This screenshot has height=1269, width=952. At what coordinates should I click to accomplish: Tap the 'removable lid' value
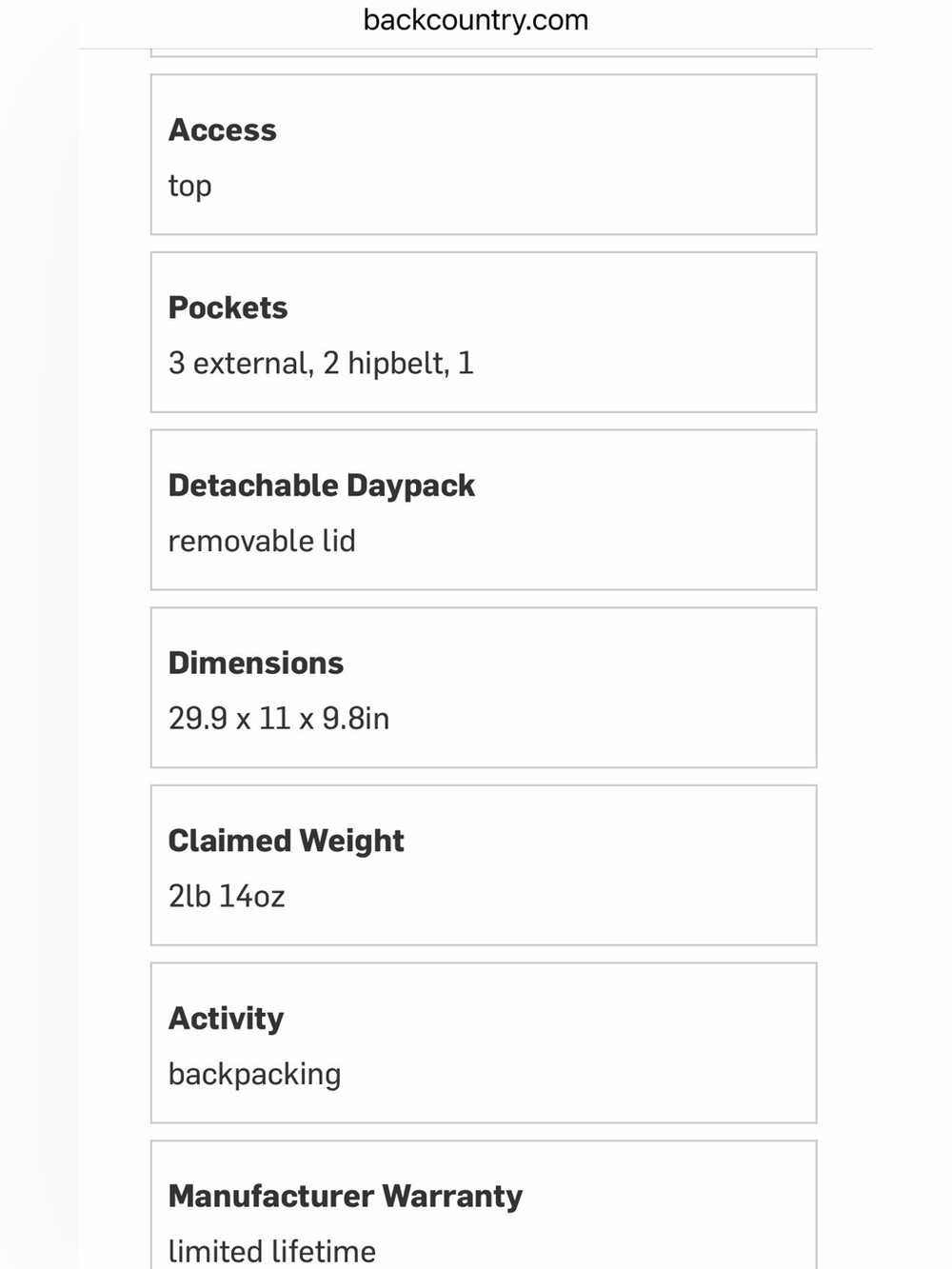pyautogui.click(x=262, y=541)
